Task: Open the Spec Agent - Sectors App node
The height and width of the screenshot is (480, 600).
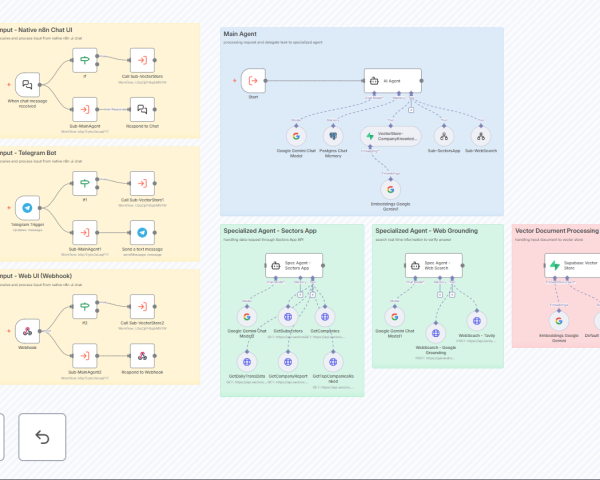Action: tap(287, 265)
